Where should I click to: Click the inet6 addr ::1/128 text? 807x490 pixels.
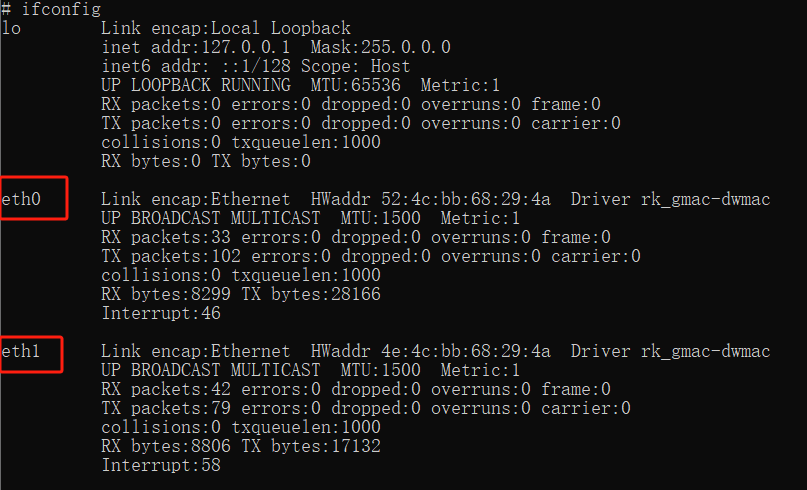(196, 66)
